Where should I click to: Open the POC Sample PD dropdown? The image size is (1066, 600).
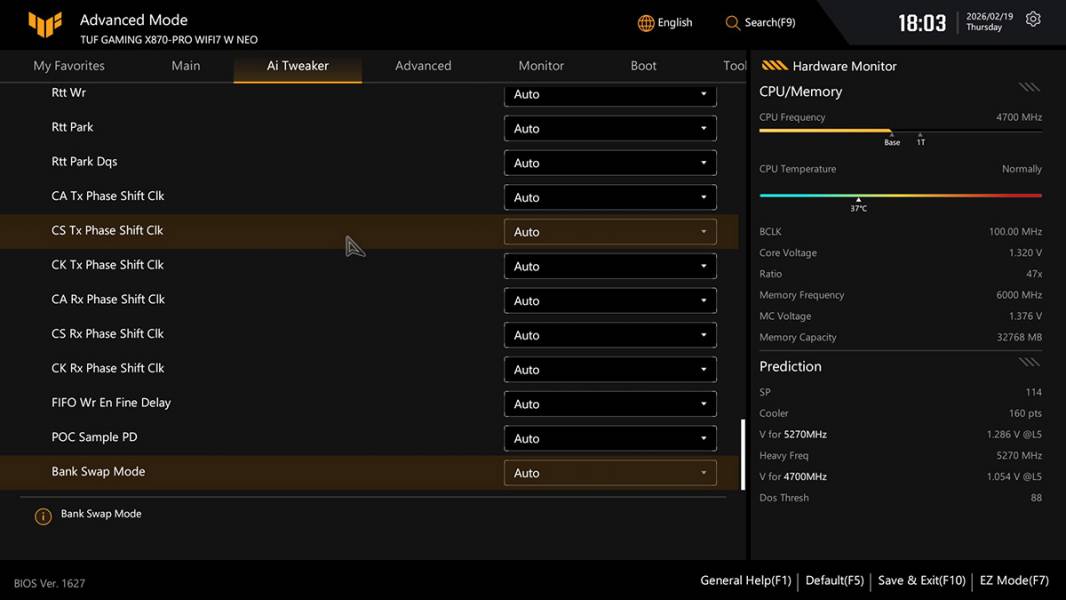pos(610,438)
